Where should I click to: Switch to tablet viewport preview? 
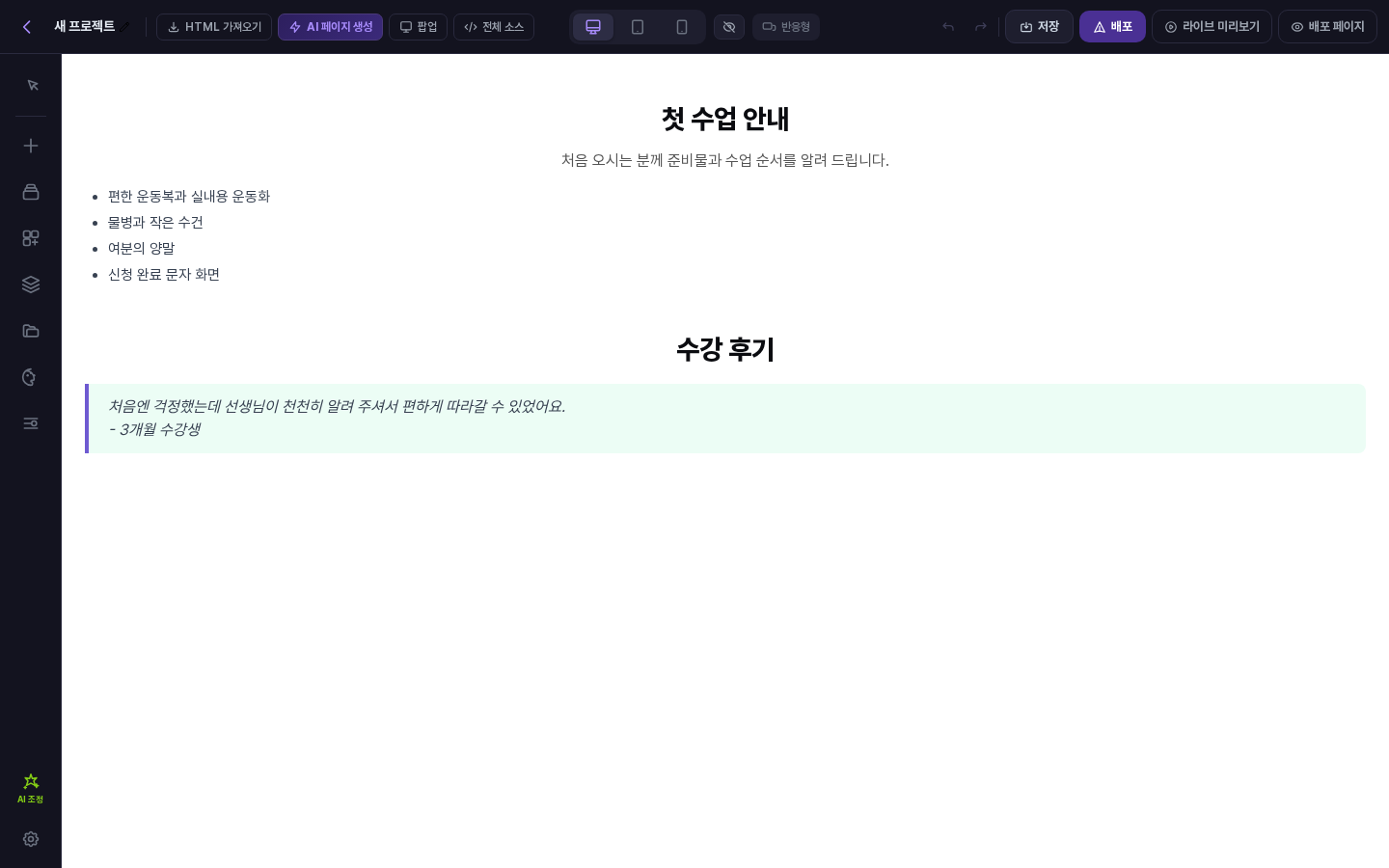pyautogui.click(x=638, y=27)
